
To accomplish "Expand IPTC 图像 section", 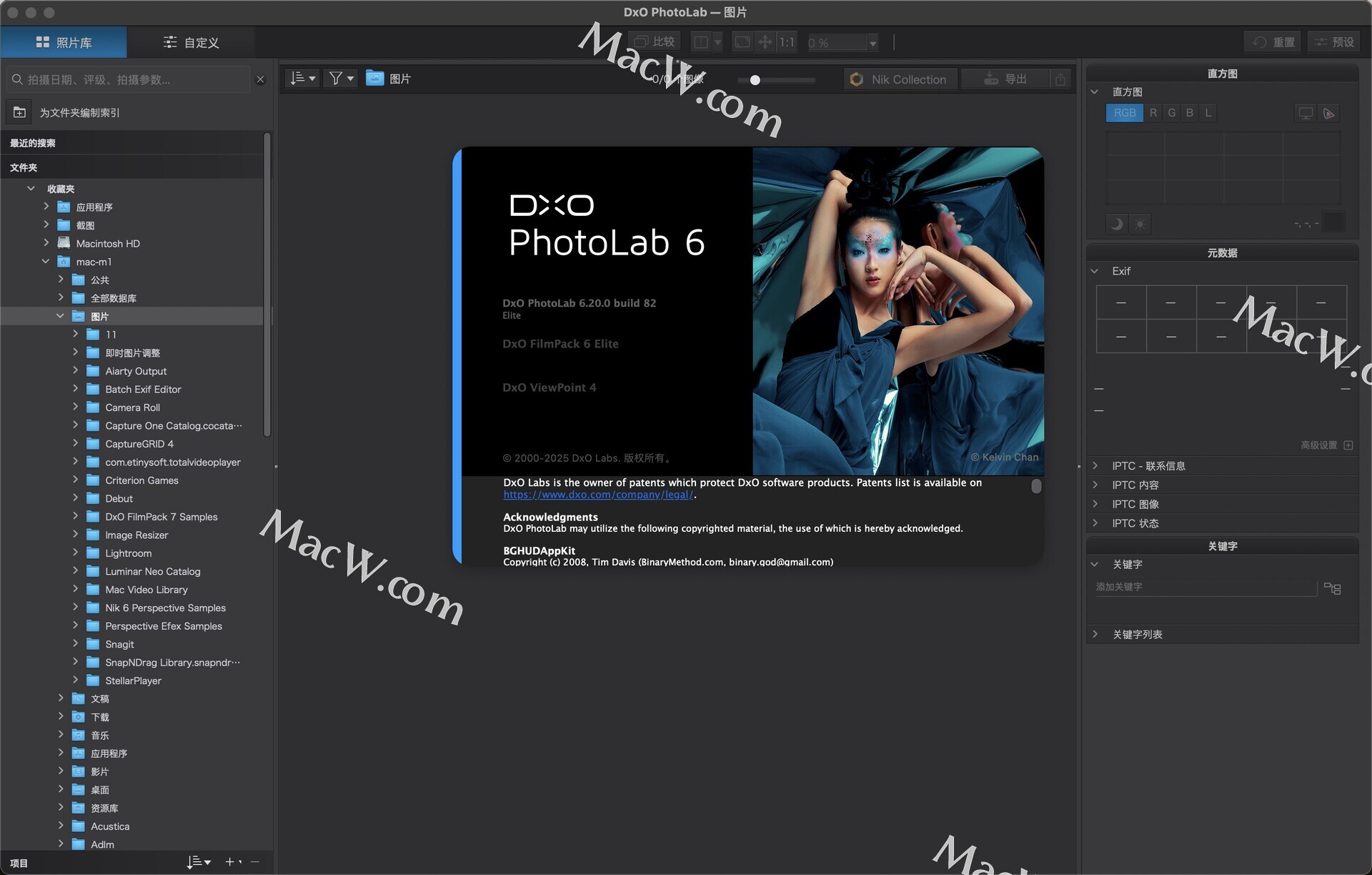I will pyautogui.click(x=1094, y=504).
